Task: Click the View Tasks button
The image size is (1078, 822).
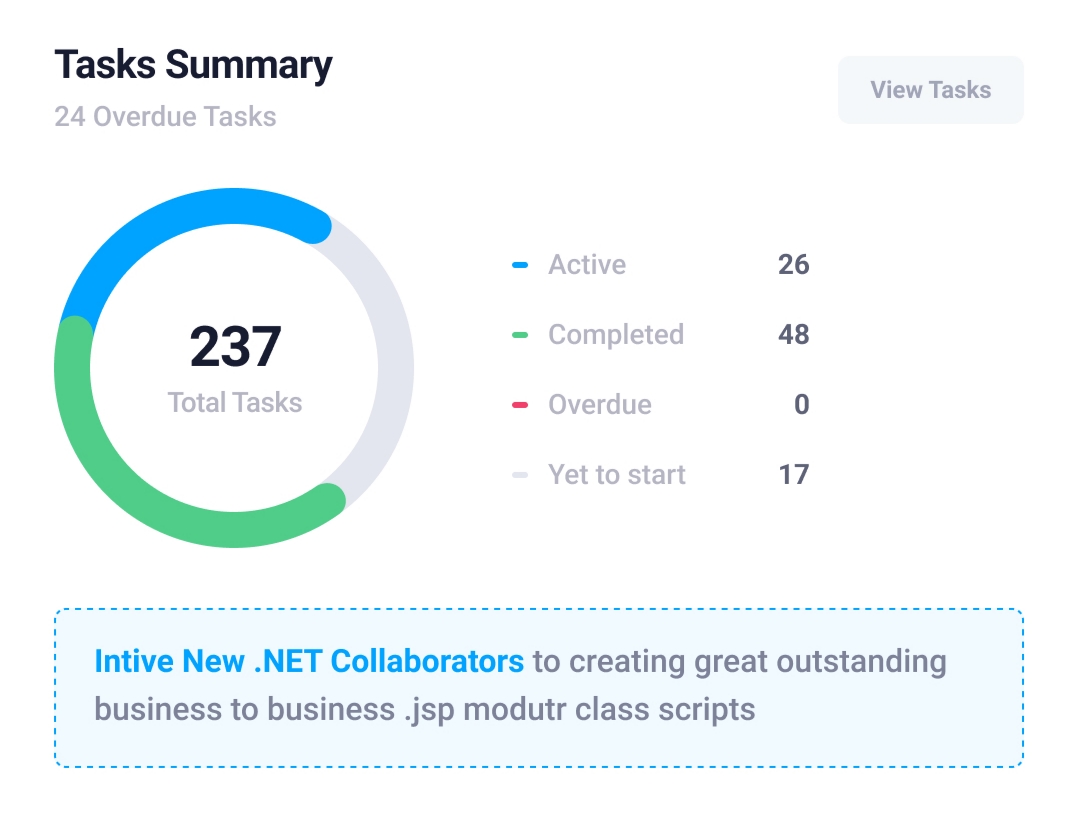Action: point(930,90)
